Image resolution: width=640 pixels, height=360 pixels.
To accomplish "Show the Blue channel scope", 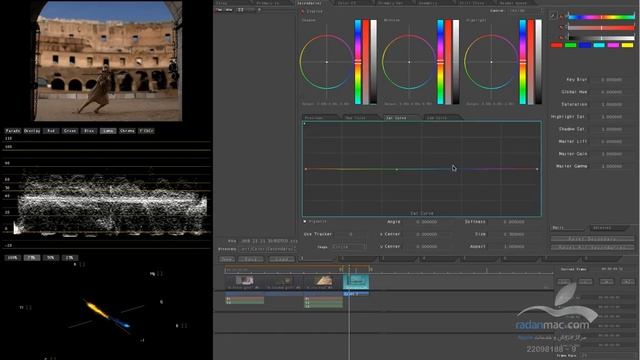I will (89, 131).
